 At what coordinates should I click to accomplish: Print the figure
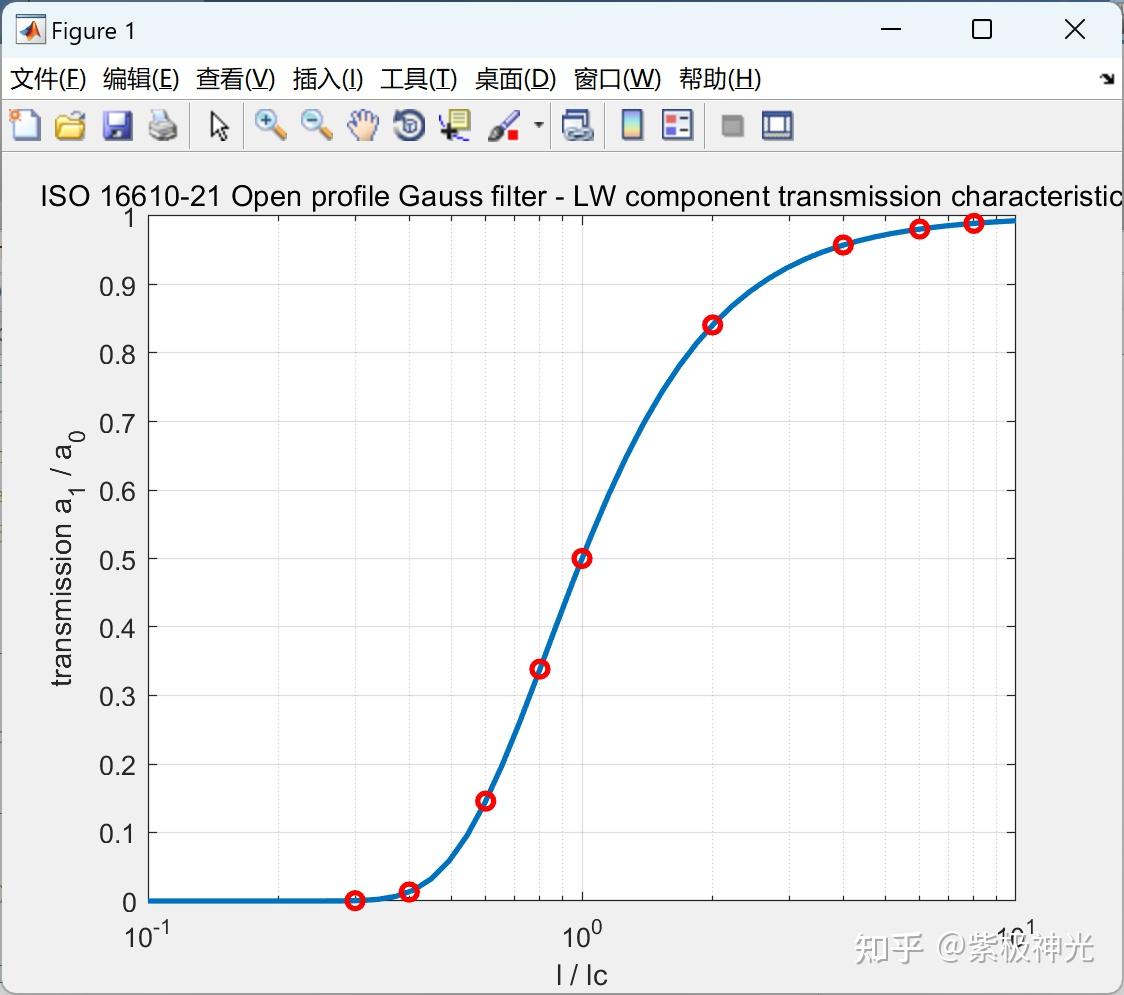(x=163, y=125)
